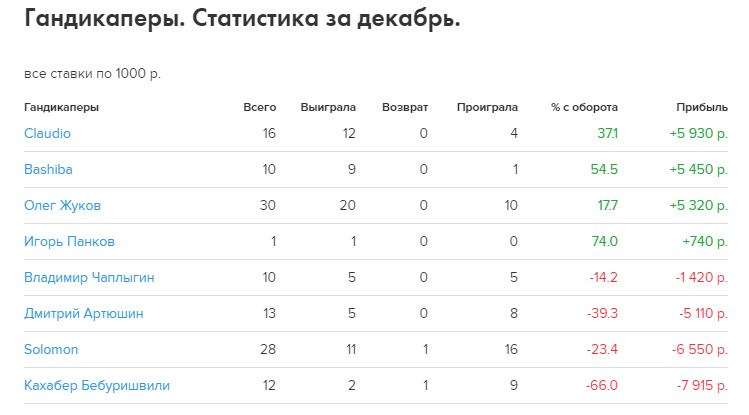Open the Олег Жуков profile link
Image resolution: width=749 pixels, height=415 pixels.
point(62,205)
